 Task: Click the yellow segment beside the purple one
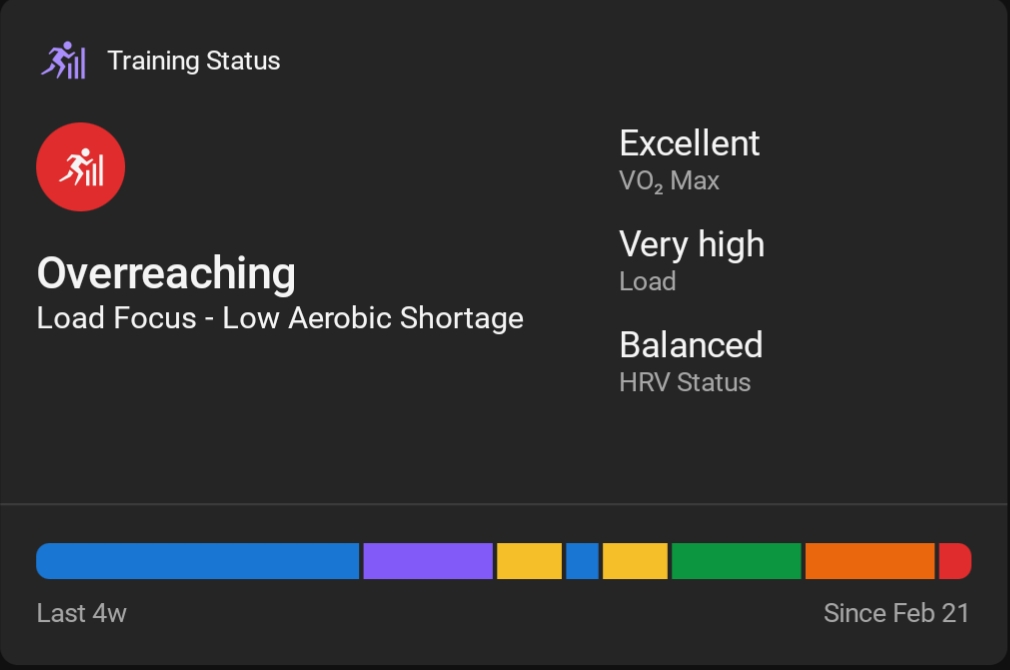(529, 561)
